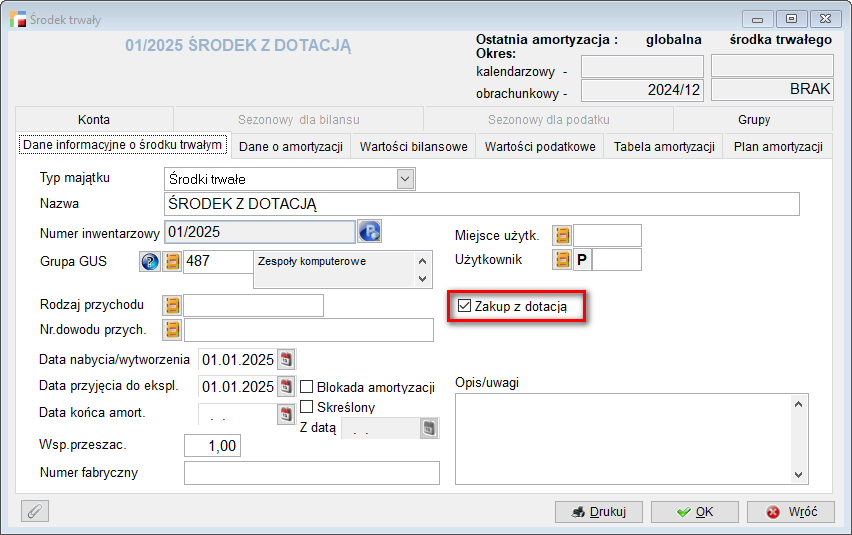Expand the Typ majątku dropdown
852x535 pixels.
[405, 179]
